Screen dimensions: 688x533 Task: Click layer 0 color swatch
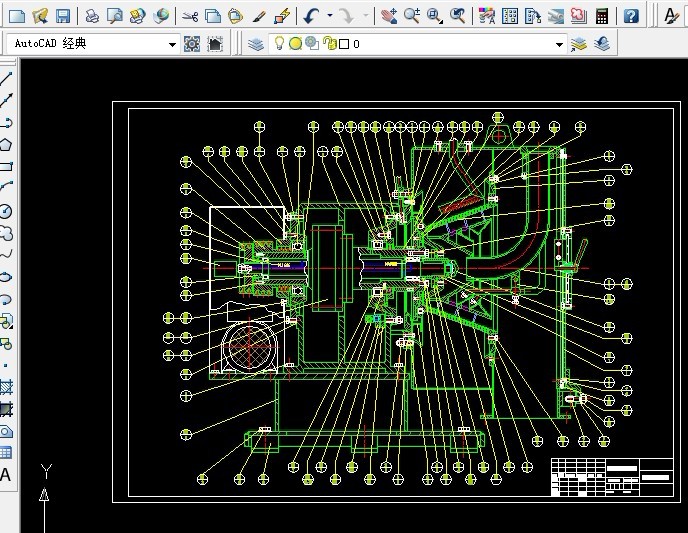click(x=344, y=44)
